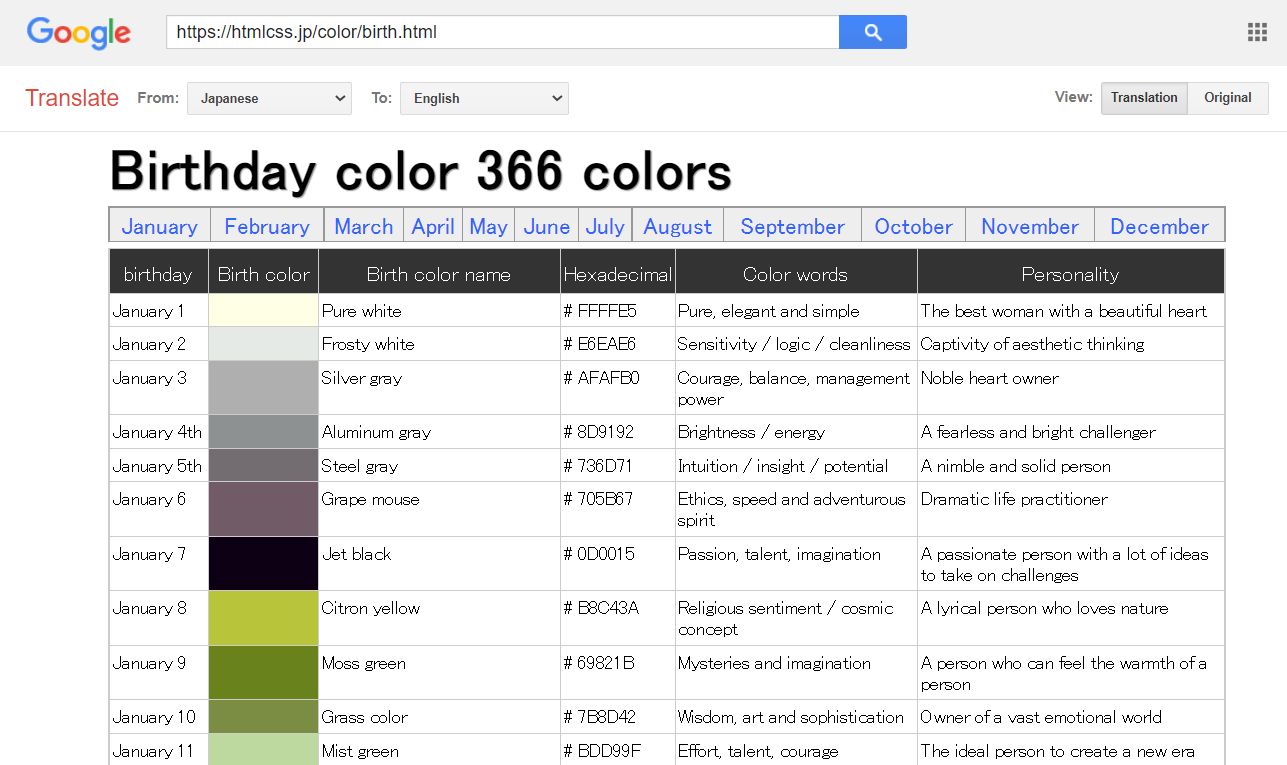Select the Grape mouse color swatch
Image resolution: width=1287 pixels, height=765 pixels.
click(x=262, y=508)
